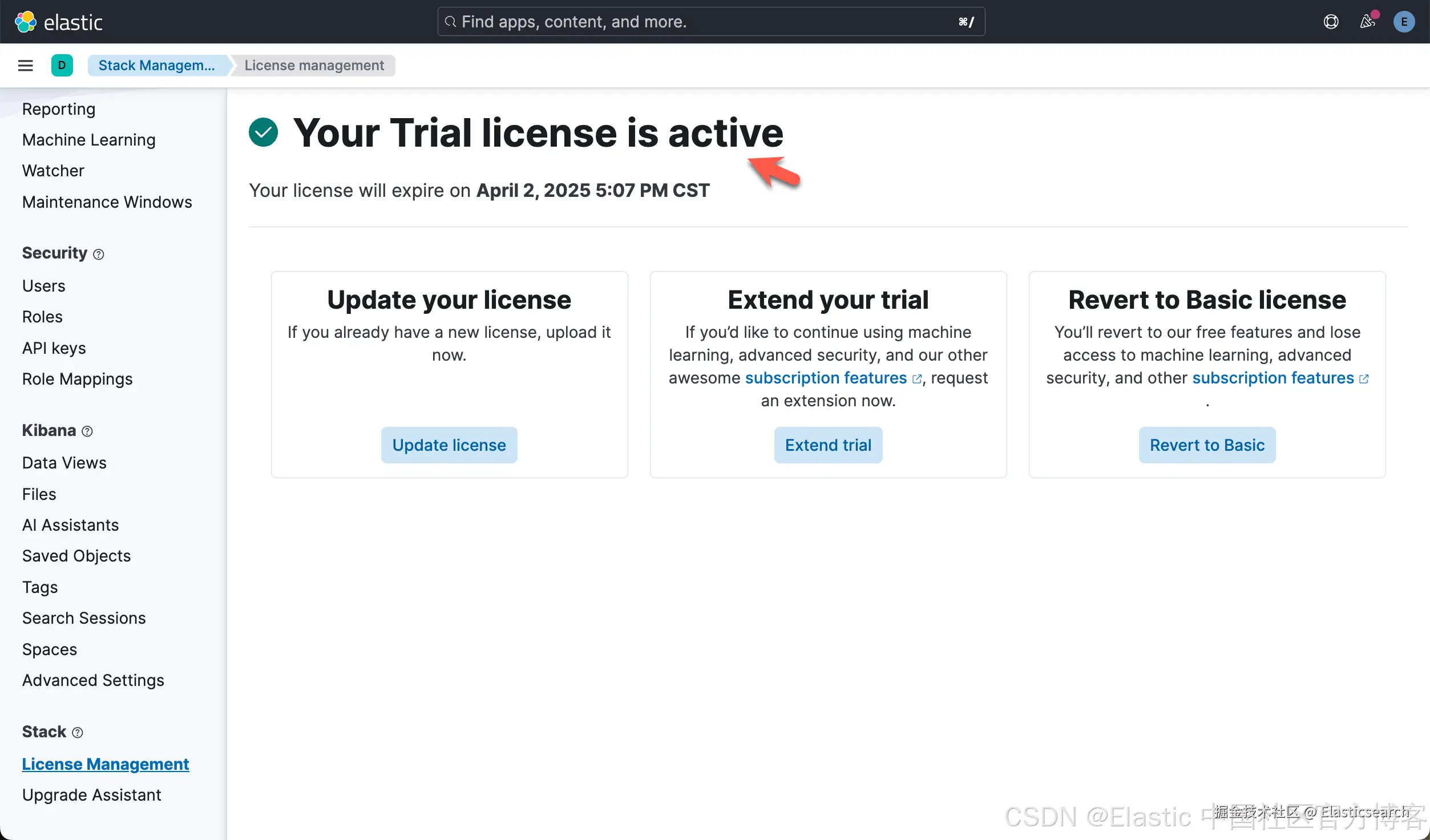Open the hamburger navigation menu
Screen dimensions: 1430x840
pyautogui.click(x=25, y=66)
